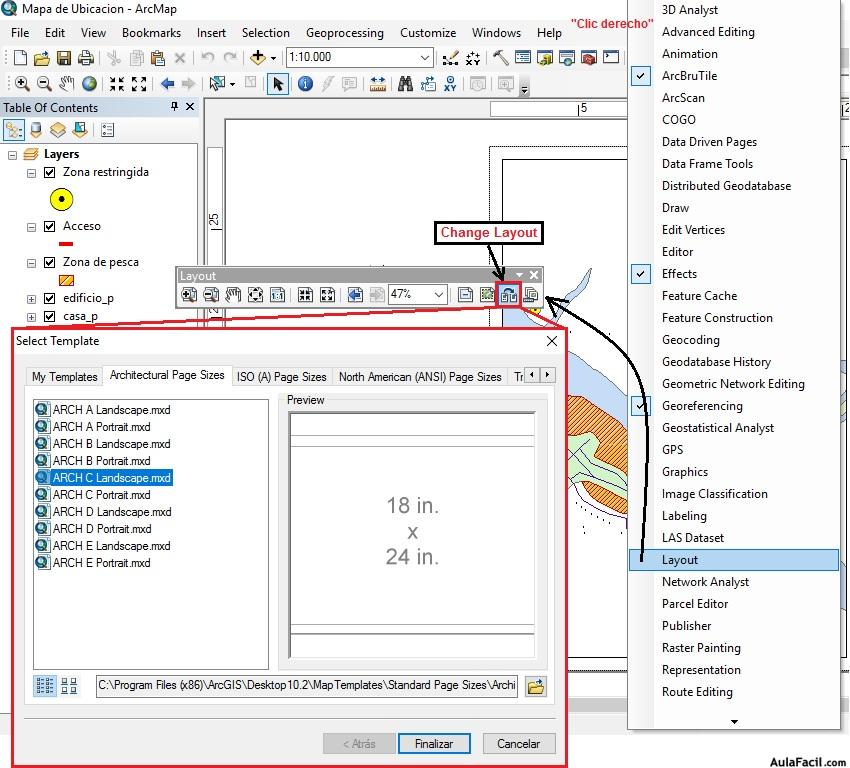The width and height of the screenshot is (850, 768).
Task: Click Zoom Whole Page layout icon
Action: pyautogui.click(x=255, y=295)
